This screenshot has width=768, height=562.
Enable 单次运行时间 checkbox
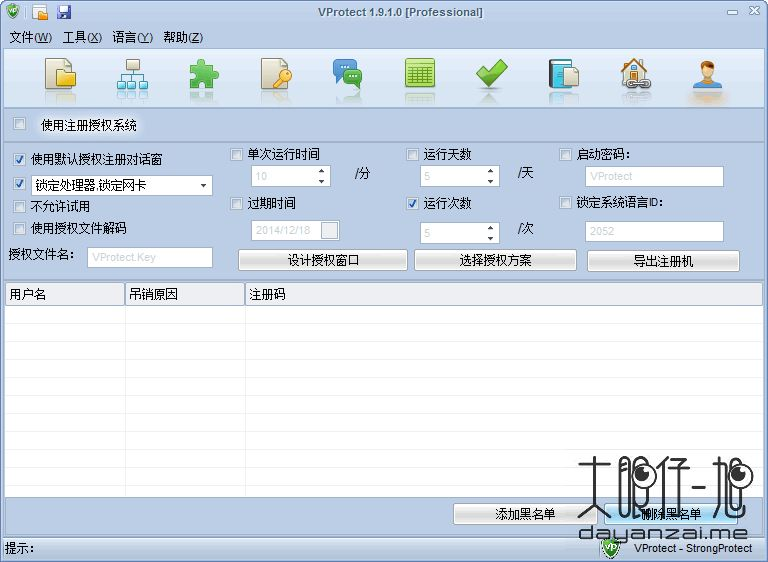click(x=236, y=155)
